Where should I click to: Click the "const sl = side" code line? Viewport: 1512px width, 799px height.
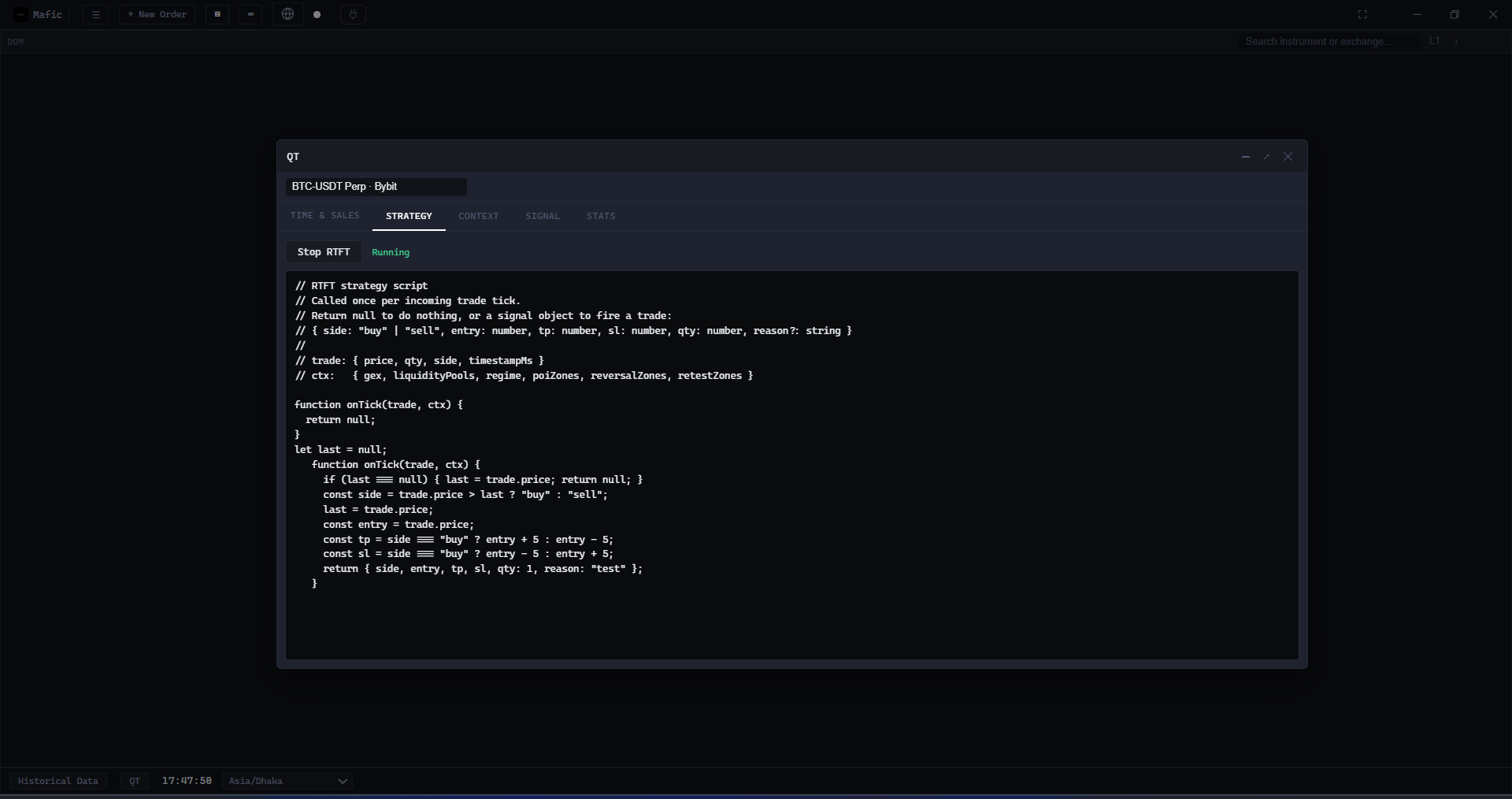[x=469, y=554]
